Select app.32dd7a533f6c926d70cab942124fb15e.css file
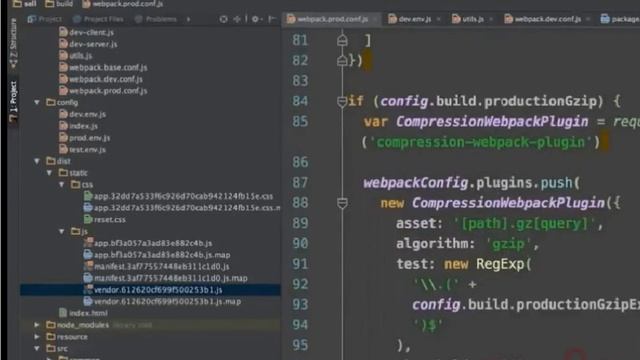 [183, 196]
